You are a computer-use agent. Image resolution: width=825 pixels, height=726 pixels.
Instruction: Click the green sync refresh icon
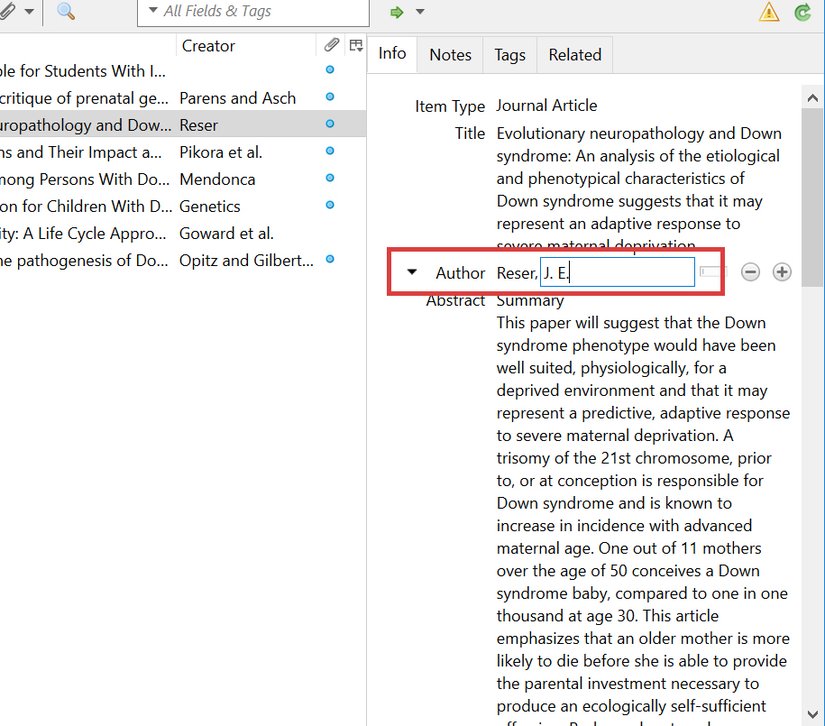802,12
